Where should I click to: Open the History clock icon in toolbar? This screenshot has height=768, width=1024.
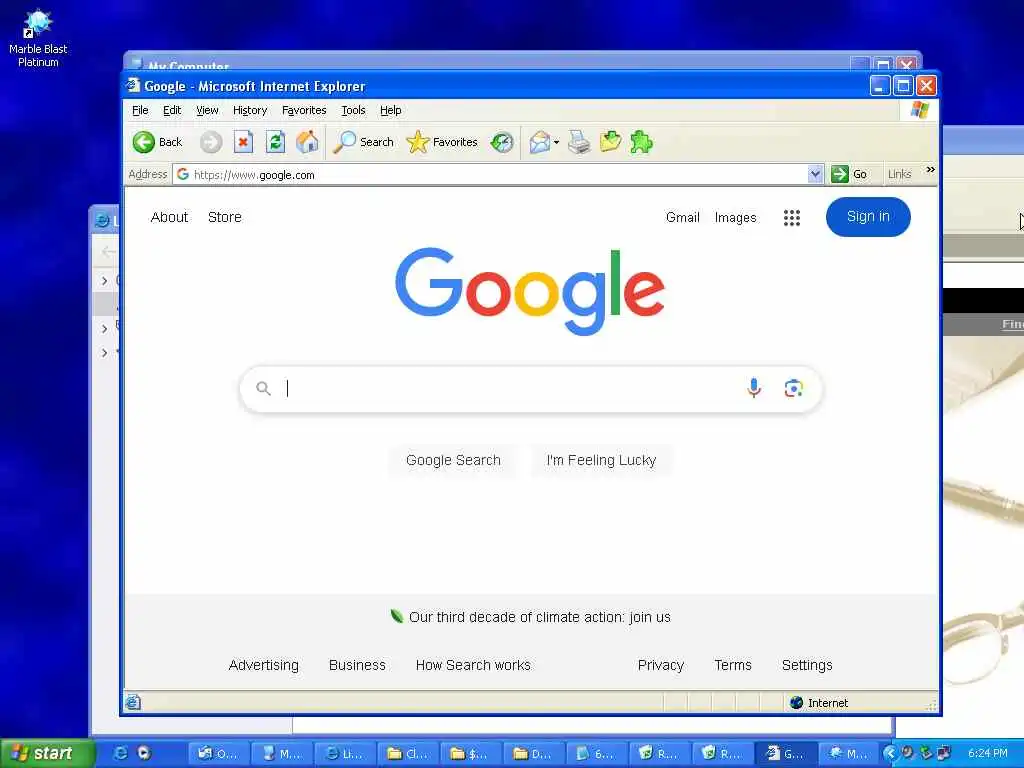502,142
